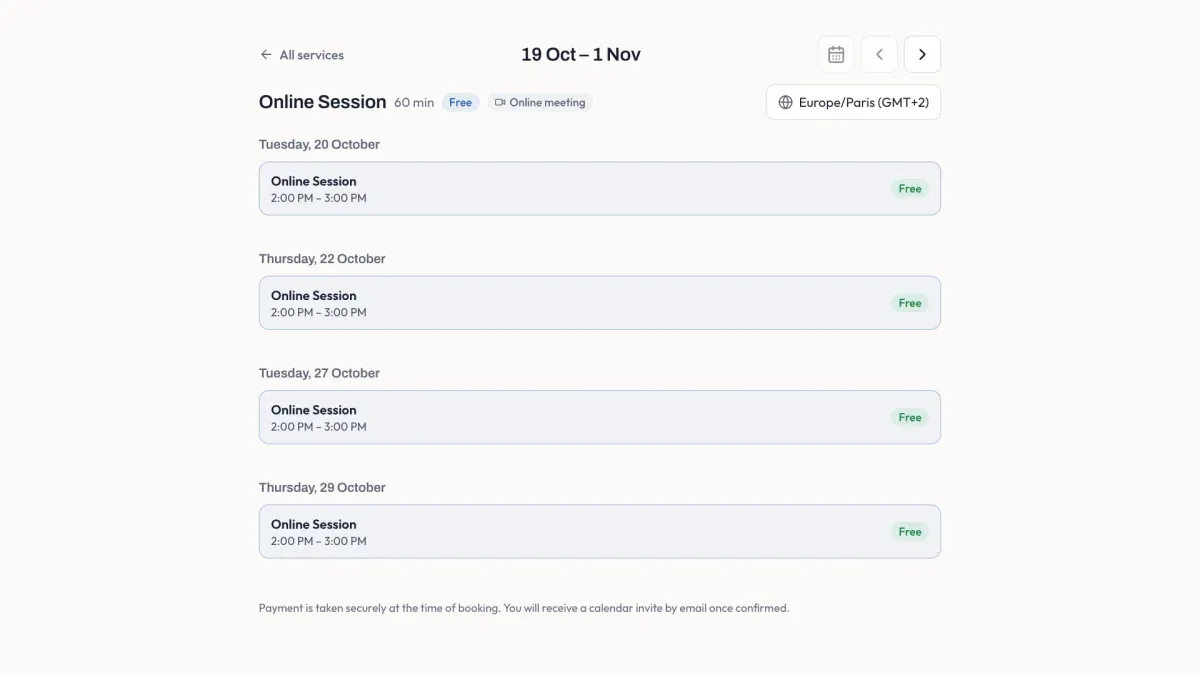Click the Tuesday, 20 October date heading

[319, 144]
